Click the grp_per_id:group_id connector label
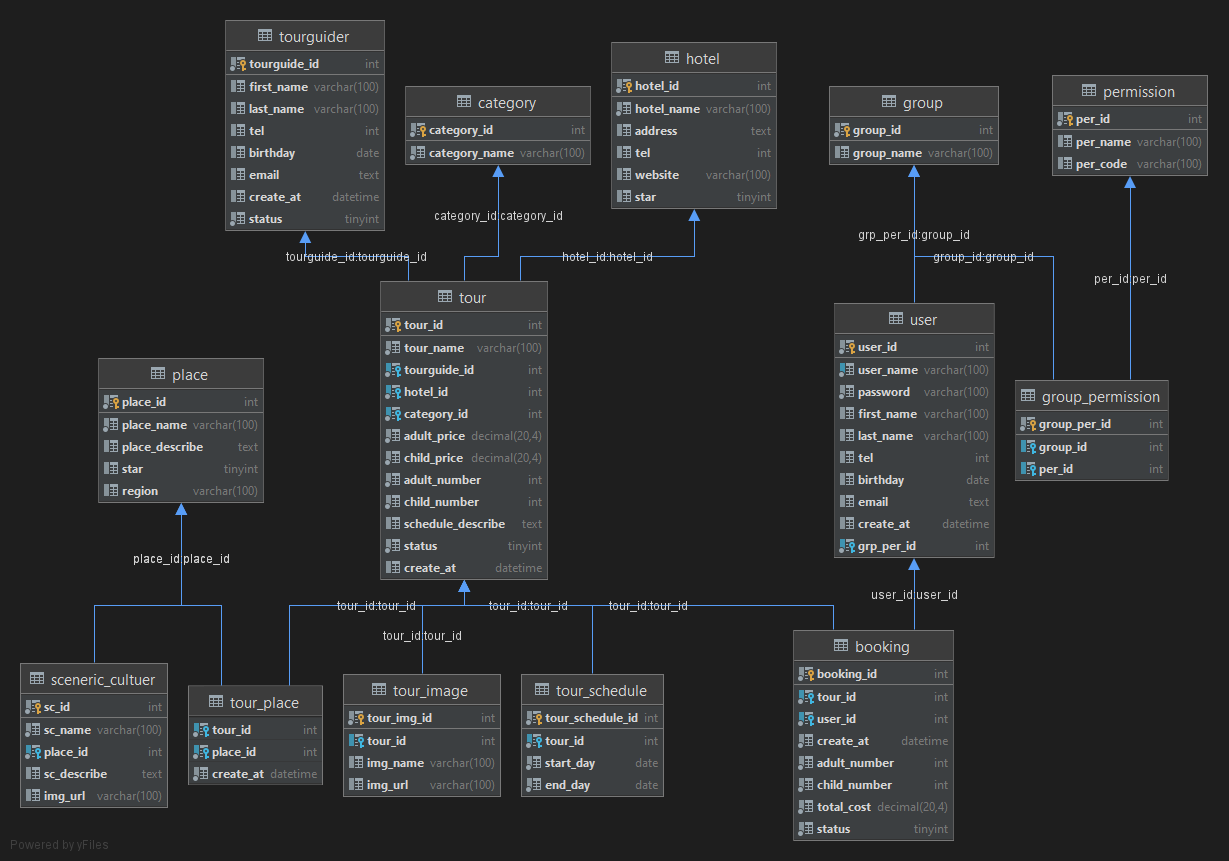This screenshot has width=1229, height=861. point(912,234)
